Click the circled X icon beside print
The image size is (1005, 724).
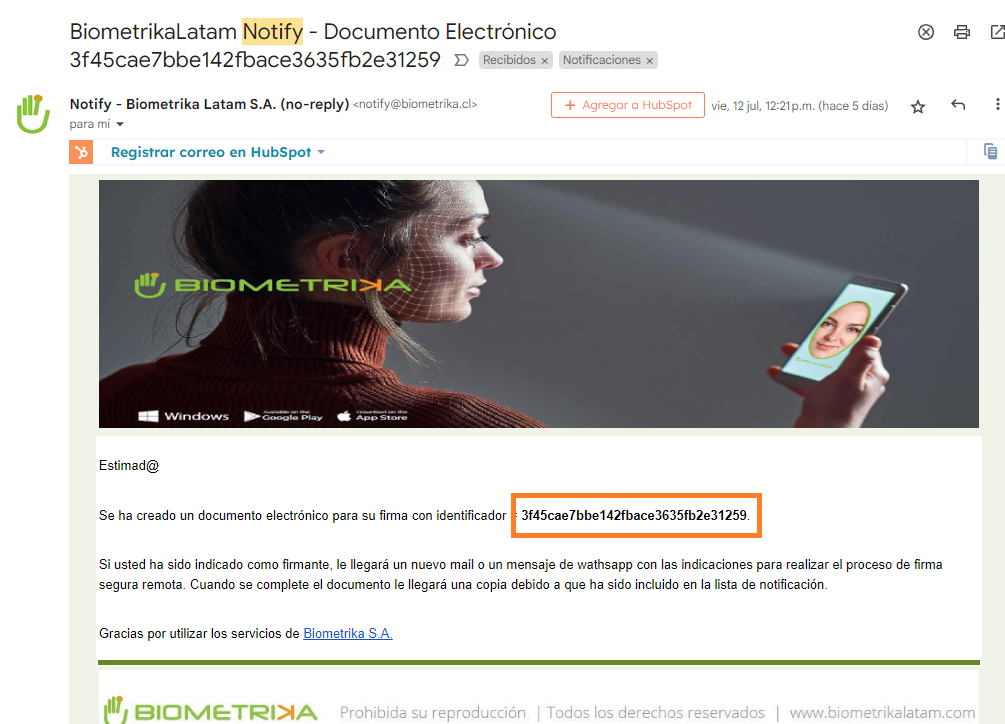coord(926,32)
